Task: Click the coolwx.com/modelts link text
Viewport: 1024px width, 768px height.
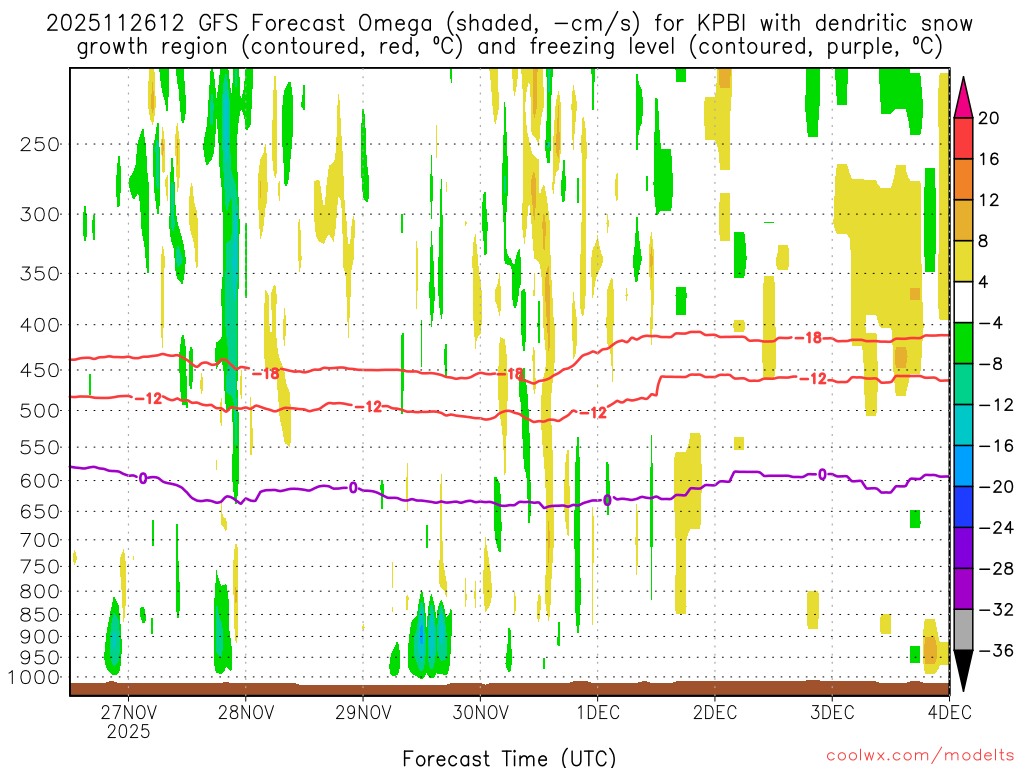Action: pyautogui.click(x=920, y=756)
